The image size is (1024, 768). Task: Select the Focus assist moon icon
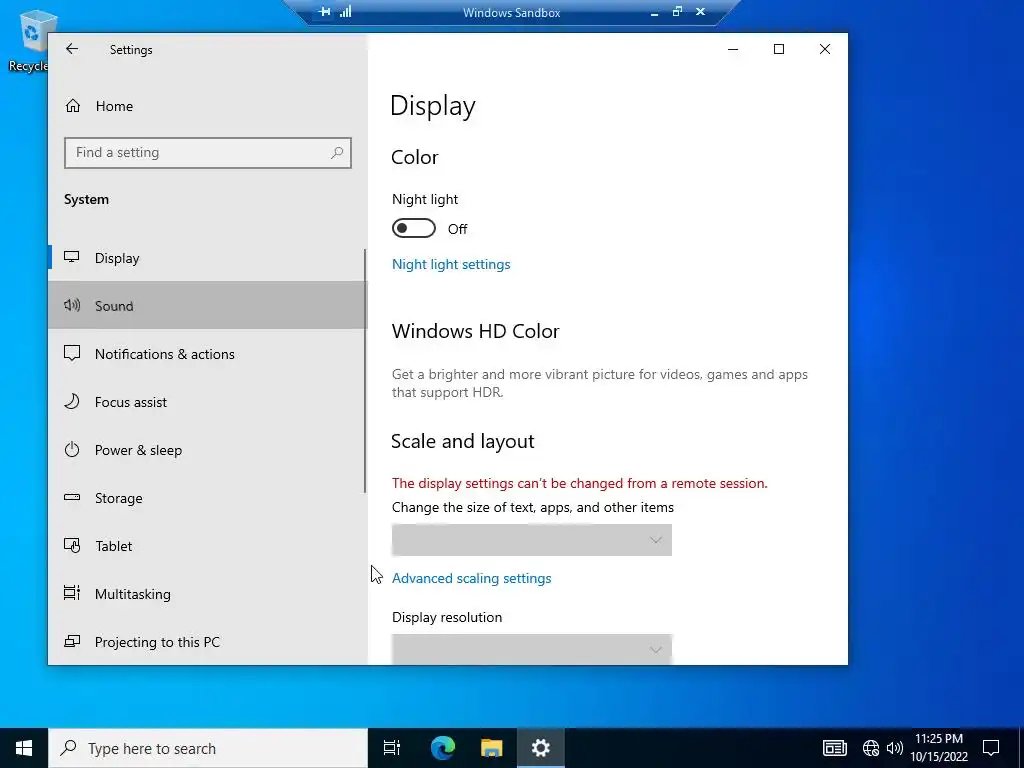click(x=72, y=401)
